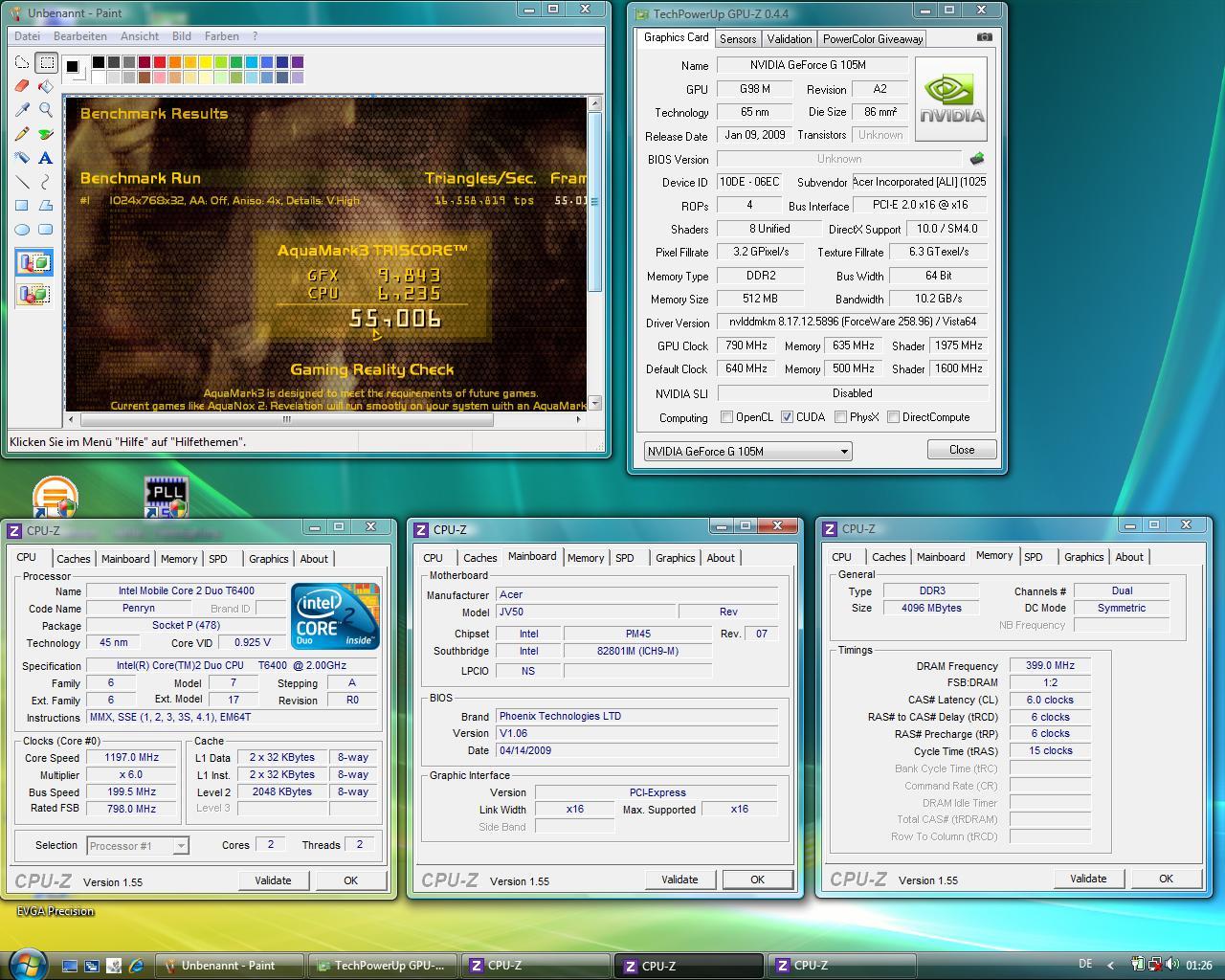1225x980 pixels.
Task: Select the Magnifier tool in Paint
Action: tap(46, 110)
